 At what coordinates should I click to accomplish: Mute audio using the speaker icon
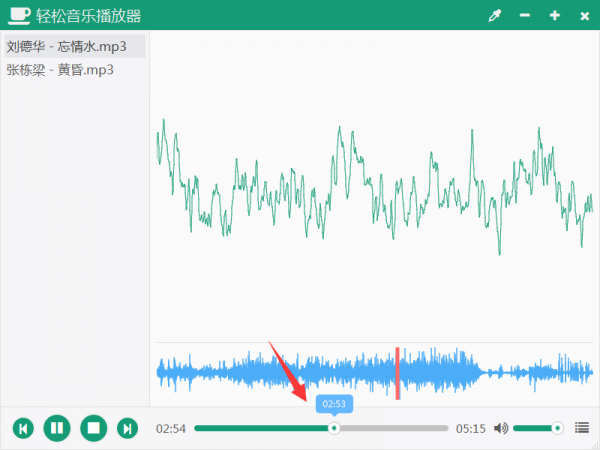501,428
